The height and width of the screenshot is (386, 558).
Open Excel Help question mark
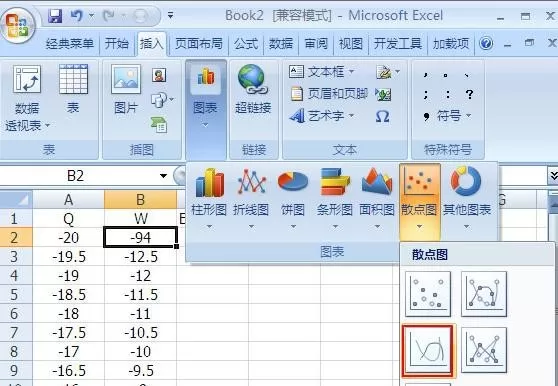(x=486, y=44)
